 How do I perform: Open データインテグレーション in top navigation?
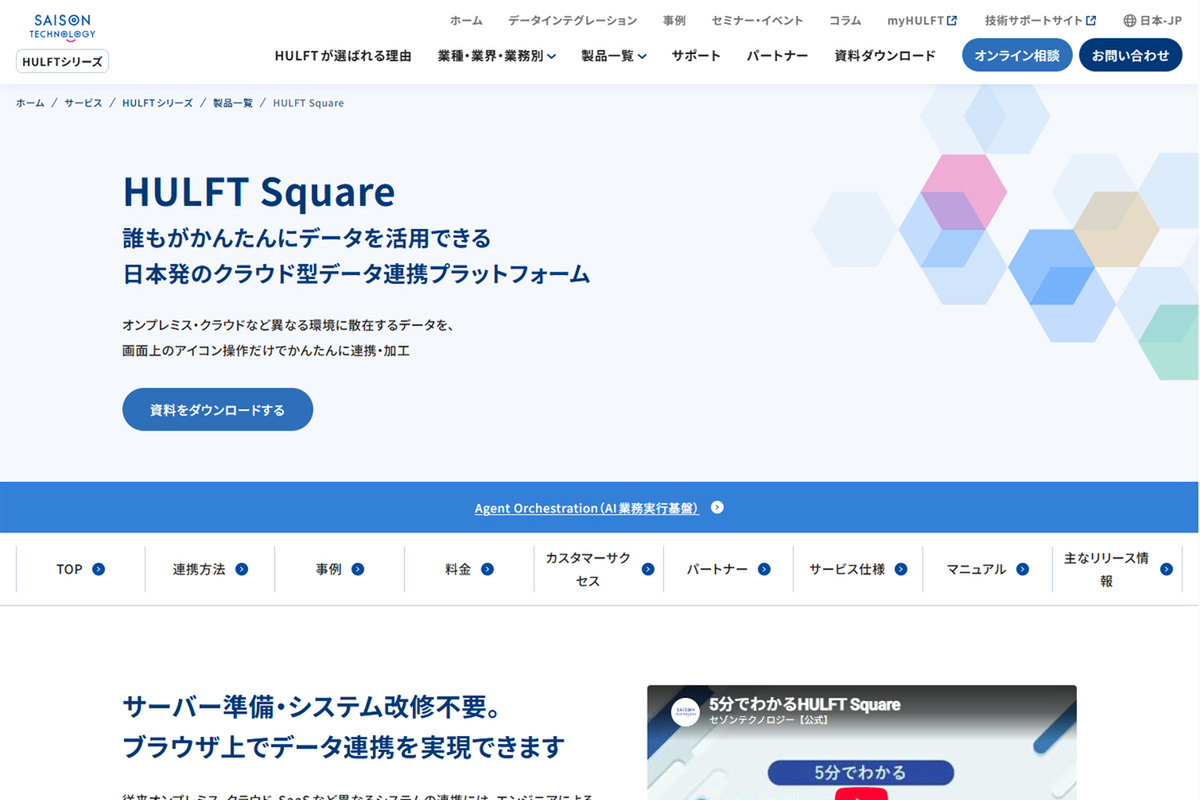tap(572, 20)
